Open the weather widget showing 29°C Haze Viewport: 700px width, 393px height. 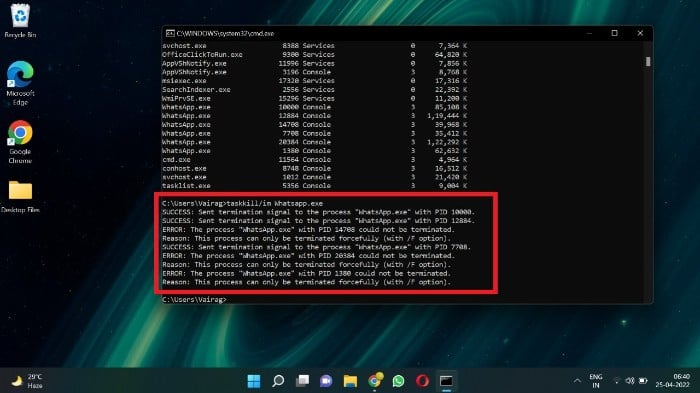tap(28, 381)
